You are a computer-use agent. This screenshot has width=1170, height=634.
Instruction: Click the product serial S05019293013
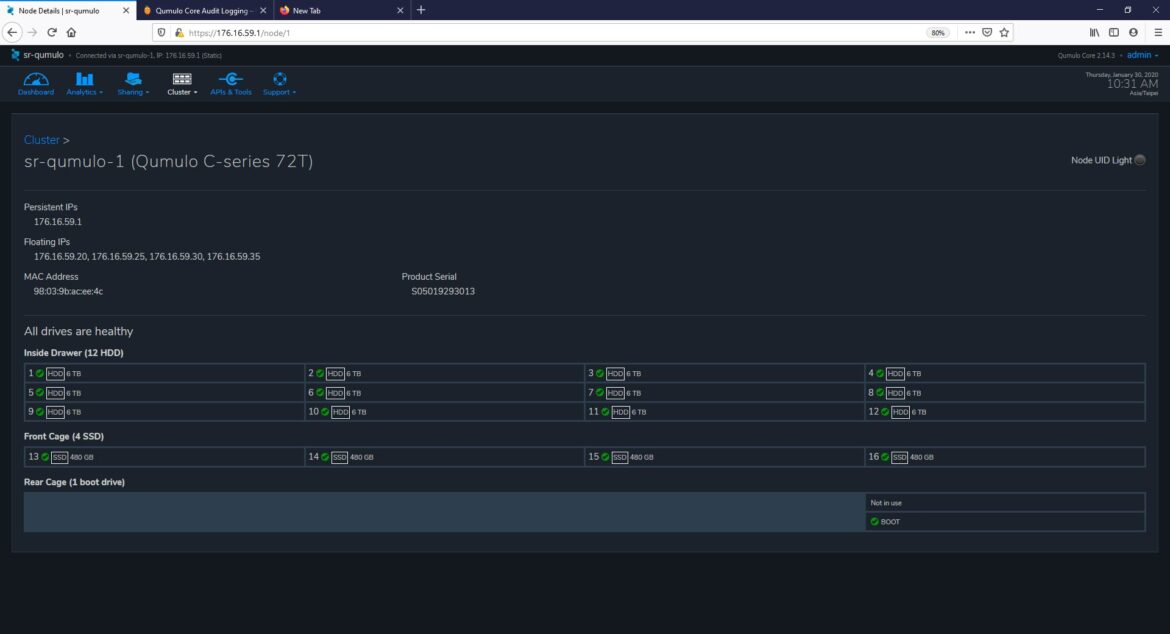click(442, 291)
